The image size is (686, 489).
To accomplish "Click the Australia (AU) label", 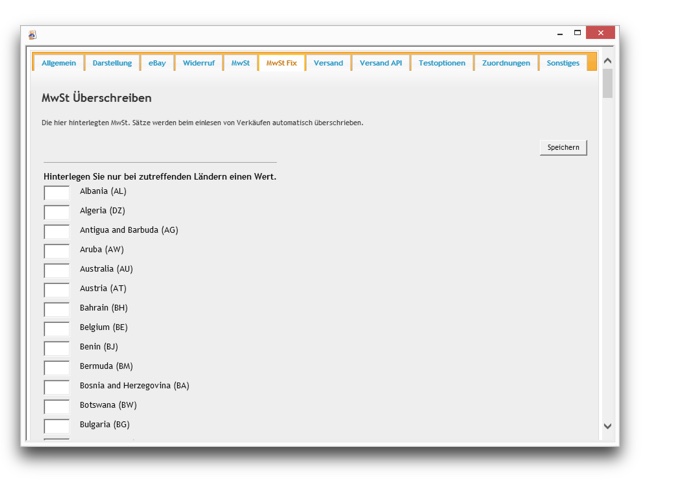I will (106, 269).
